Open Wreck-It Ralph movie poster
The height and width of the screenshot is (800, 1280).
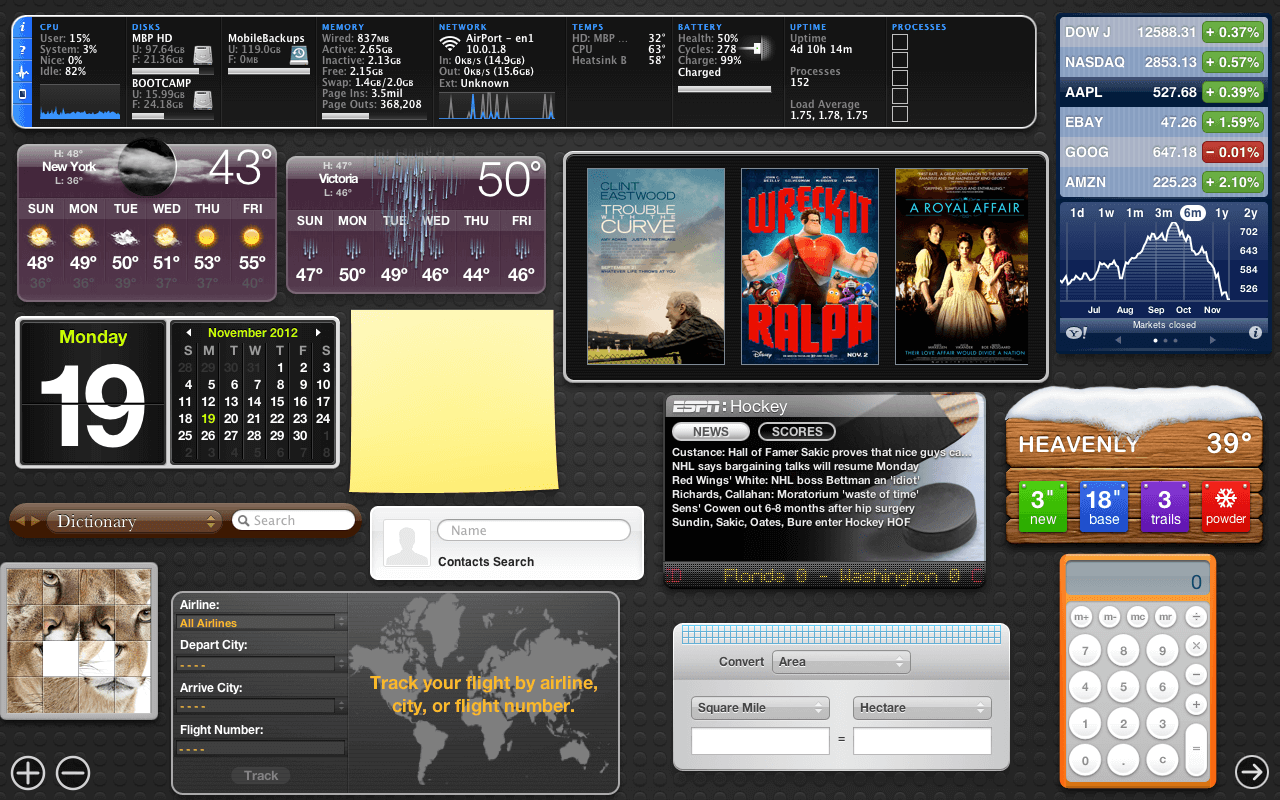810,267
